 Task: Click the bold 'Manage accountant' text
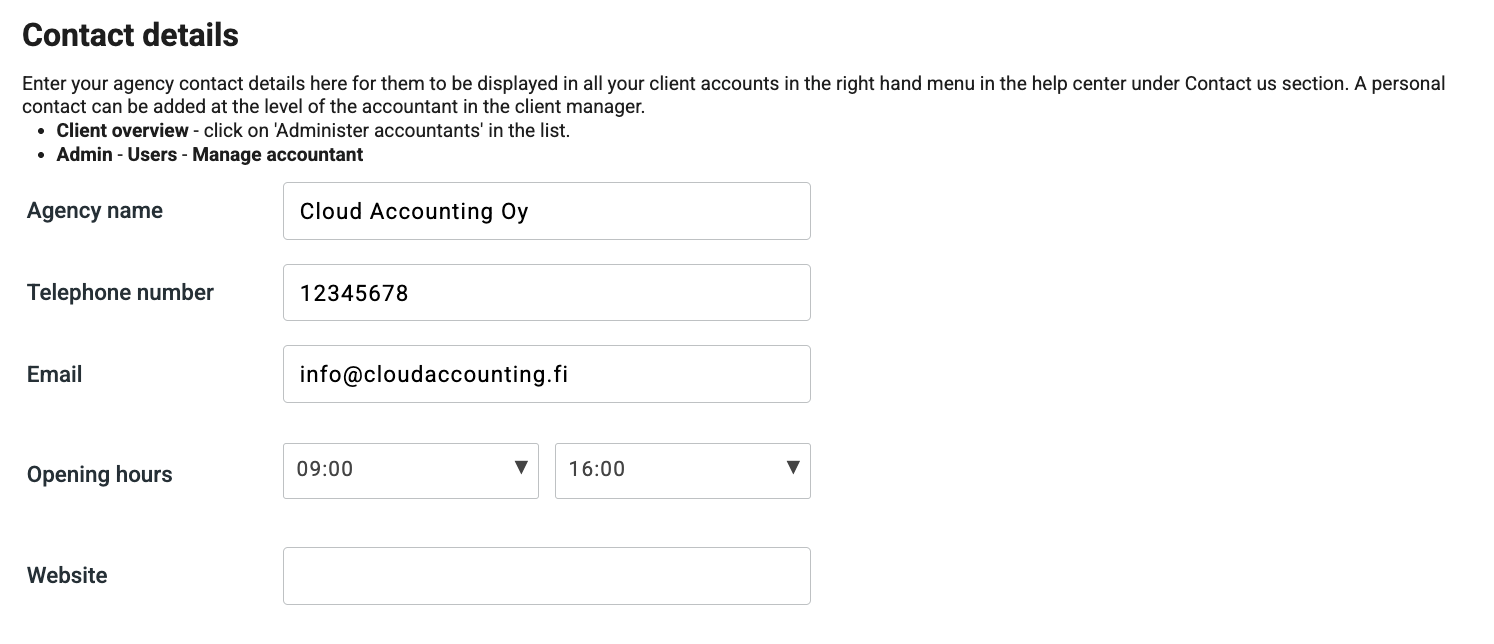278,155
